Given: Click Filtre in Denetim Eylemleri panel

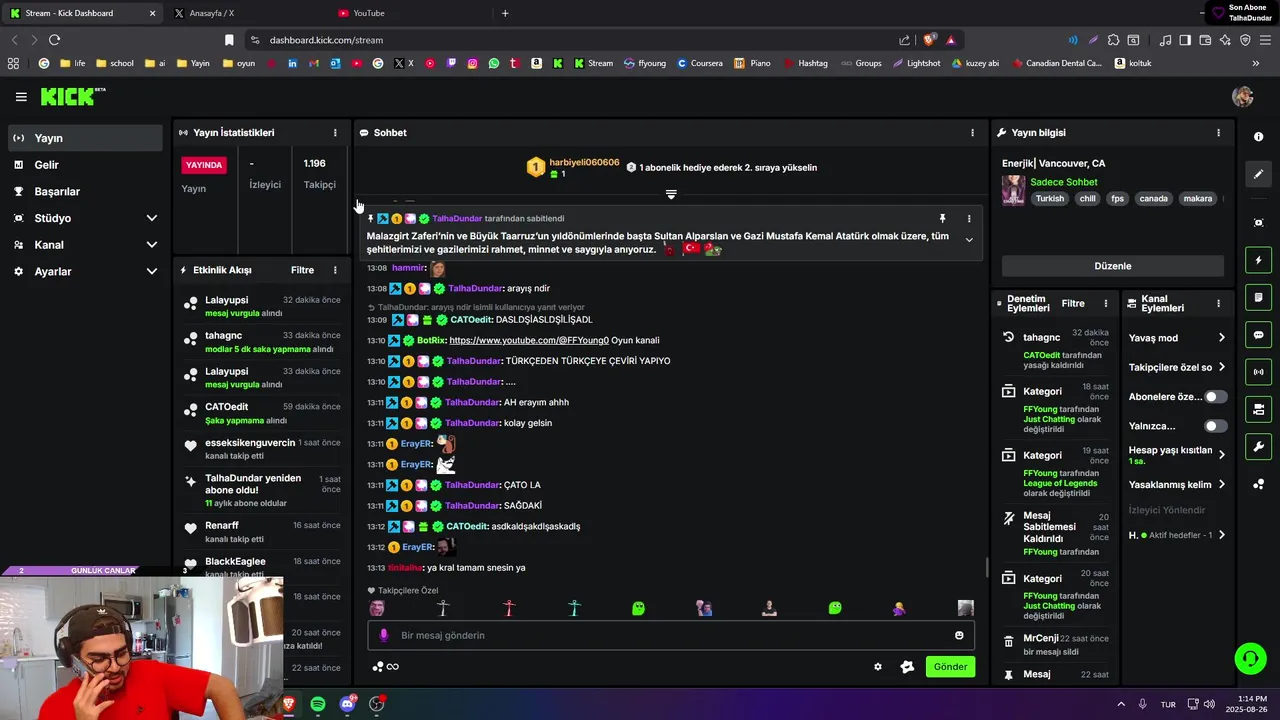Looking at the screenshot, I should [x=1073, y=303].
